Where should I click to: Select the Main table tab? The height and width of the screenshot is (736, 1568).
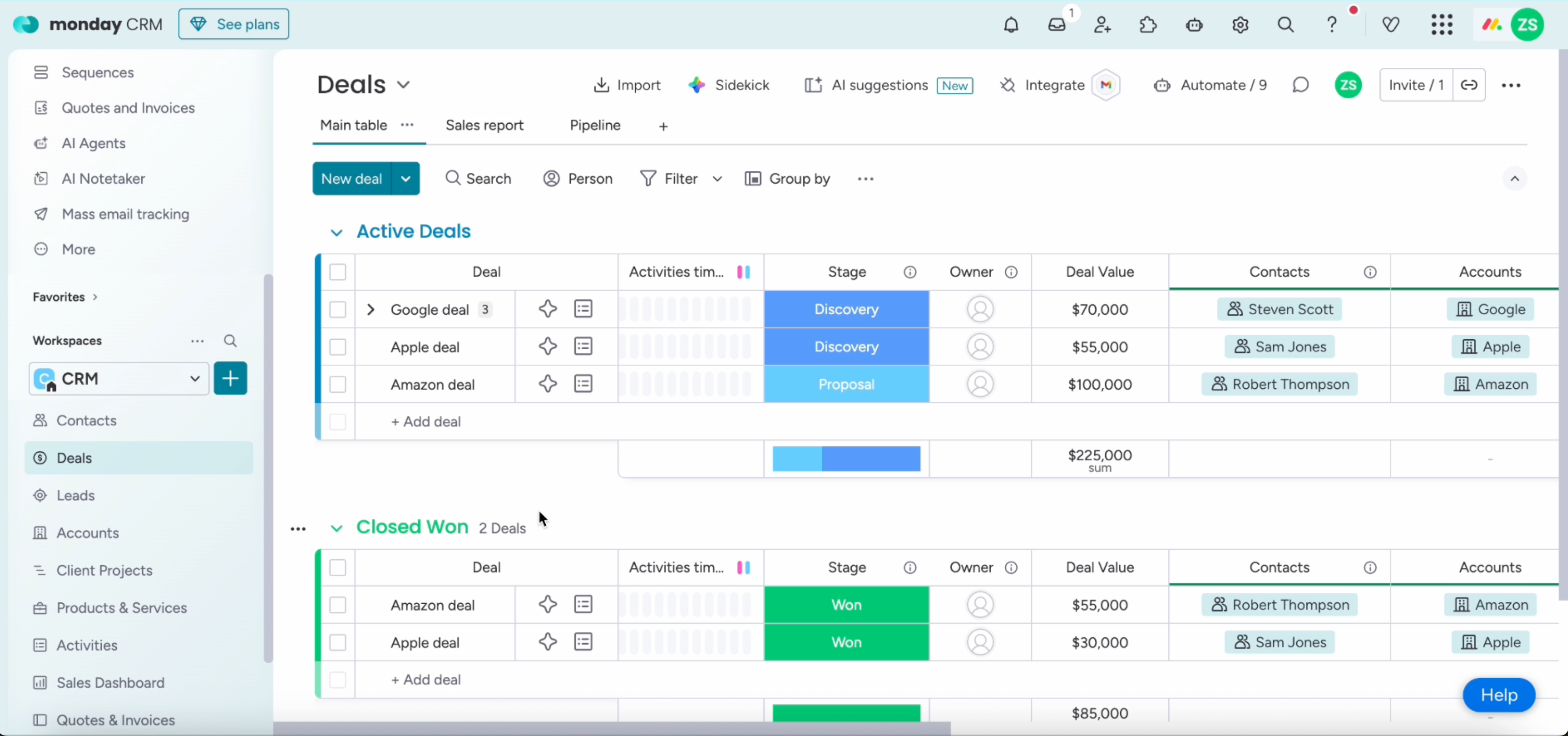[x=354, y=125]
